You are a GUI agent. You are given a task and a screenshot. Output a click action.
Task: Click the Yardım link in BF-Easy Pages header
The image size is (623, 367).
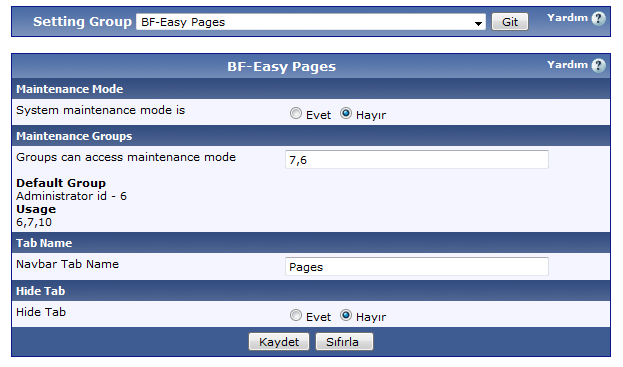coord(567,65)
